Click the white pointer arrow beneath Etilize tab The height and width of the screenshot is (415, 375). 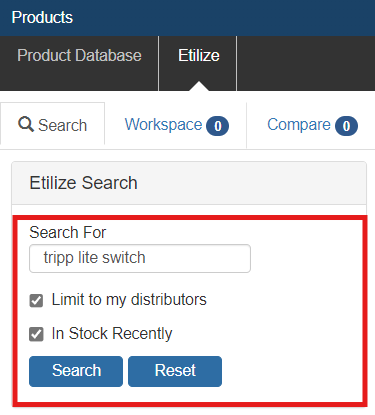199,86
